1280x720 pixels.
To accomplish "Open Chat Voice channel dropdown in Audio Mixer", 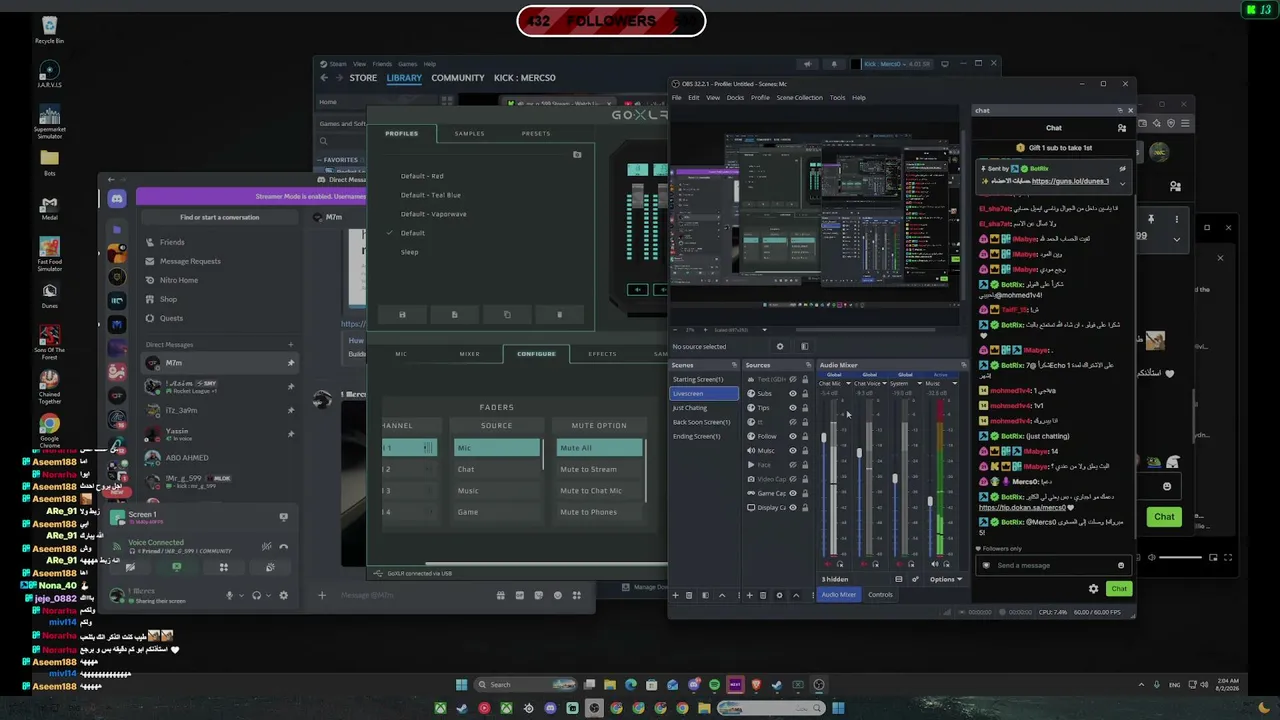I will [x=884, y=383].
